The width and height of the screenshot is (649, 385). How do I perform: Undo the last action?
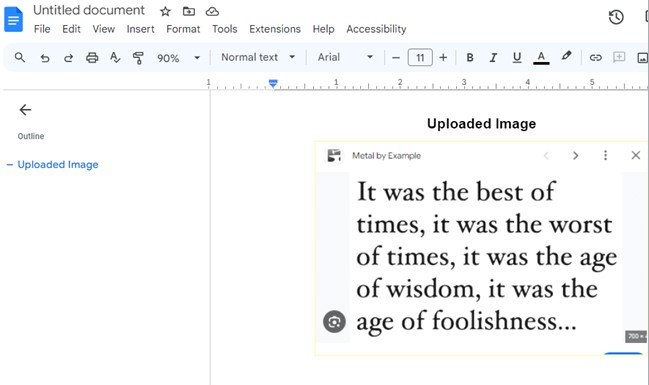(x=45, y=58)
